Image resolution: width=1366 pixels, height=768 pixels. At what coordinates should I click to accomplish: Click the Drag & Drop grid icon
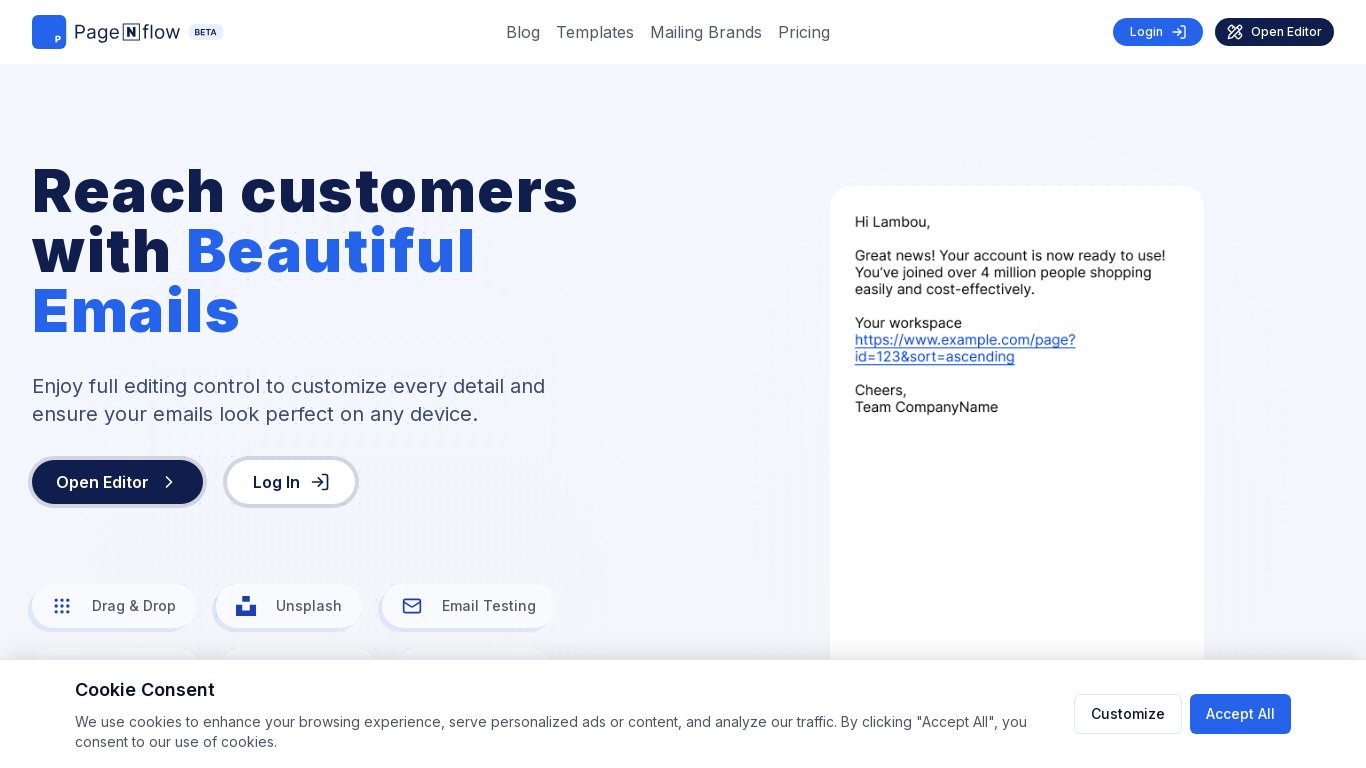pos(62,606)
